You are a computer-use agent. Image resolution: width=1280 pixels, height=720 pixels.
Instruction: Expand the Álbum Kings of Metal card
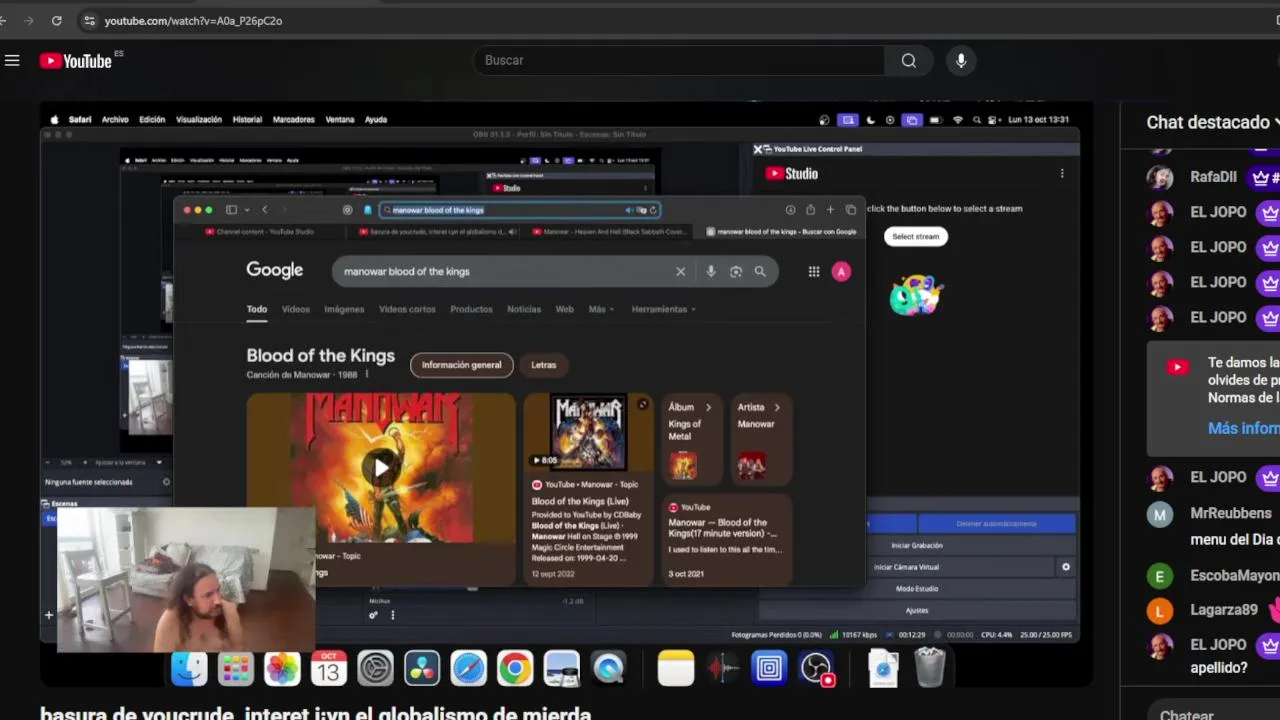[x=690, y=439]
